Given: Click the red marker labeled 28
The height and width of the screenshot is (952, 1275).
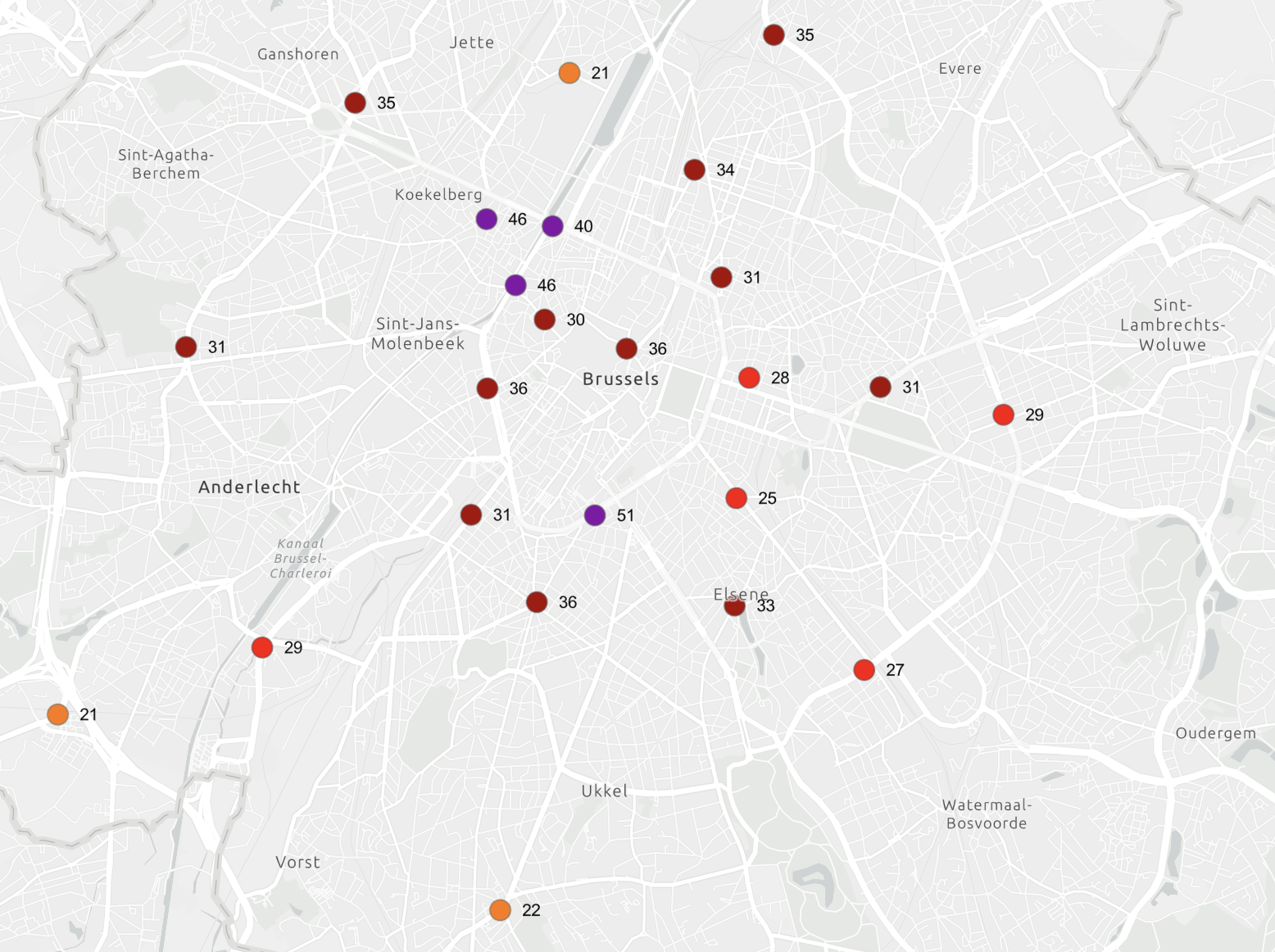Looking at the screenshot, I should [749, 378].
